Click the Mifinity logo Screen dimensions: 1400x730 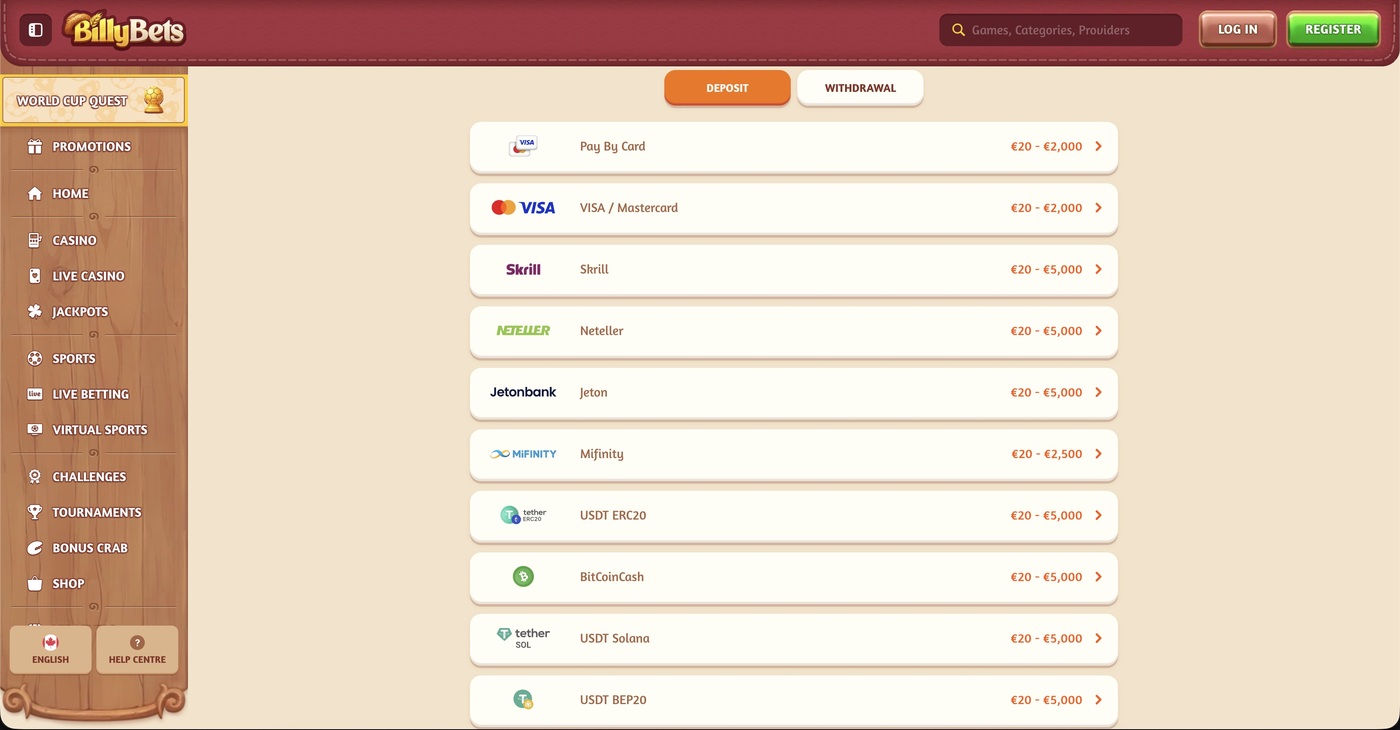(x=523, y=454)
